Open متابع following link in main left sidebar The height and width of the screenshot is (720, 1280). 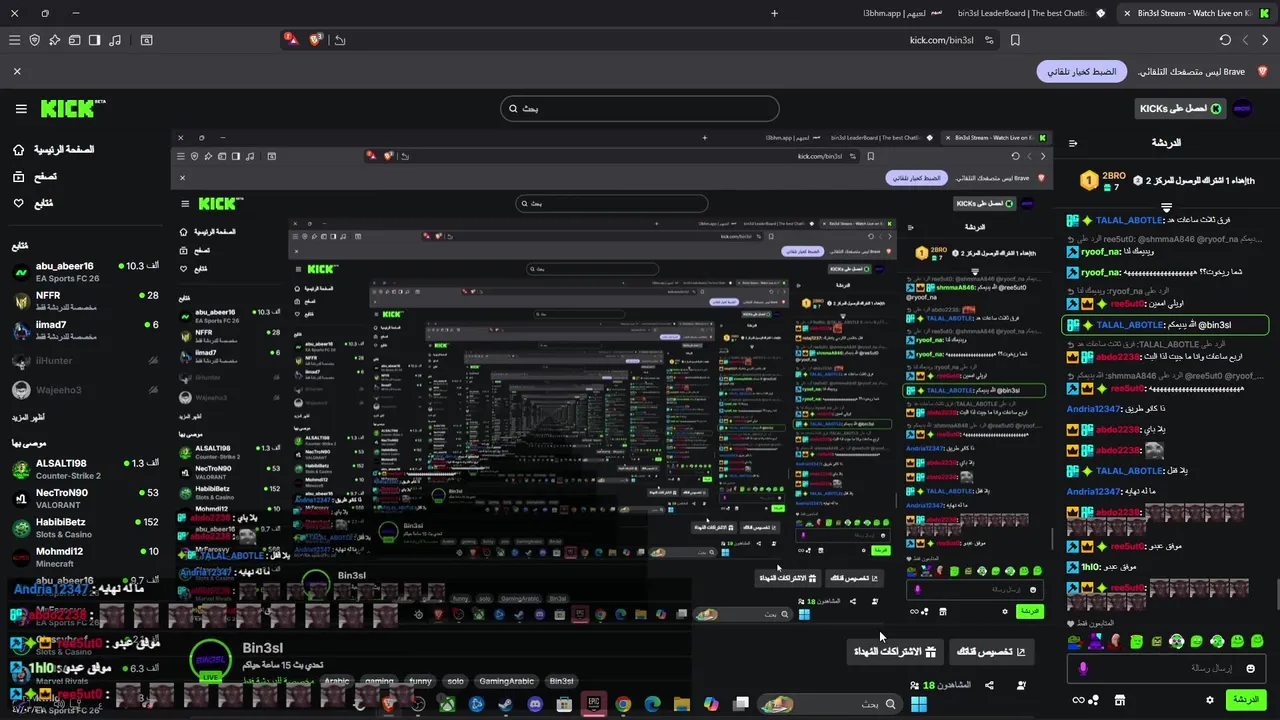click(32, 203)
